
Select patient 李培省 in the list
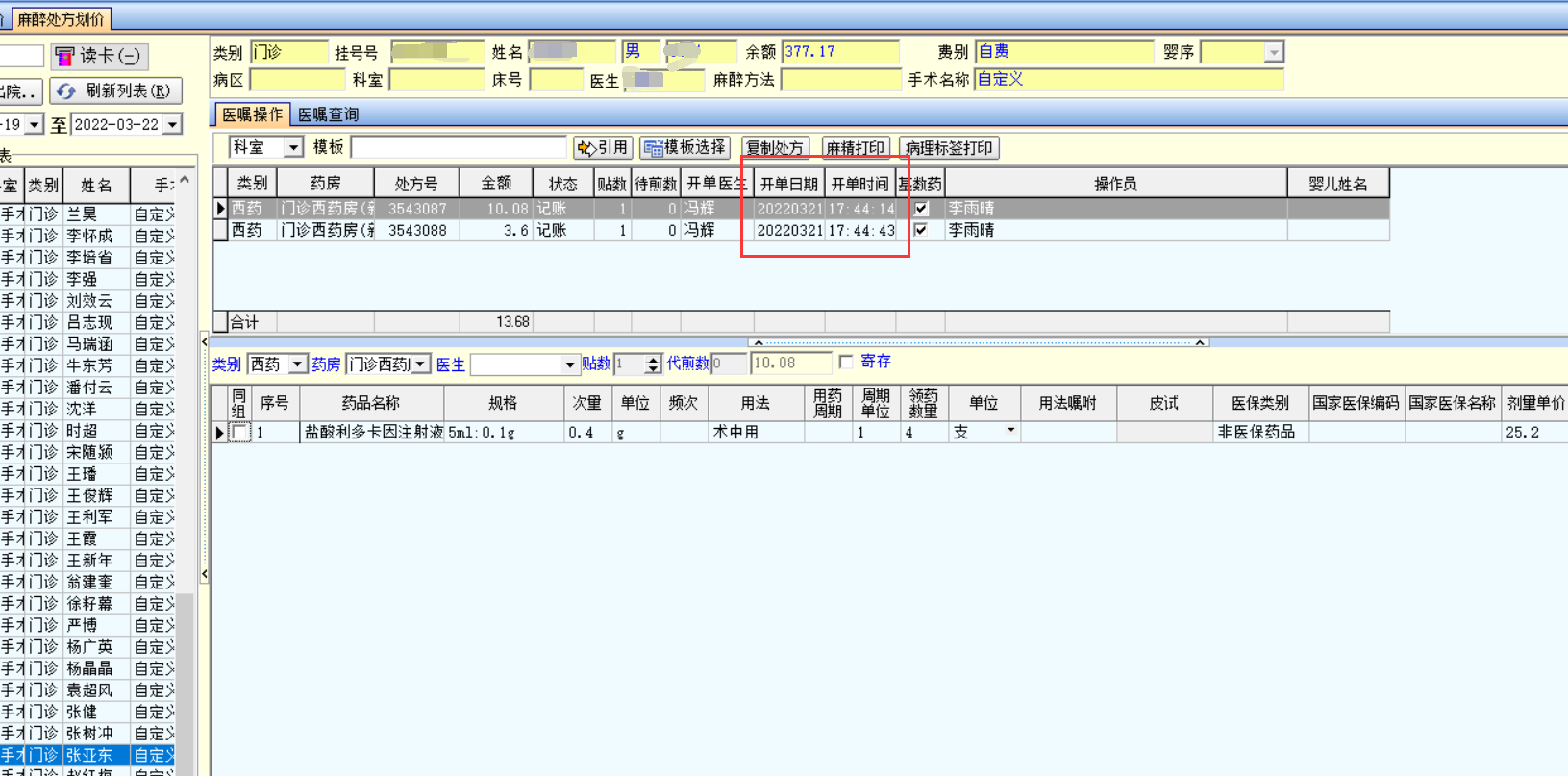[89, 258]
